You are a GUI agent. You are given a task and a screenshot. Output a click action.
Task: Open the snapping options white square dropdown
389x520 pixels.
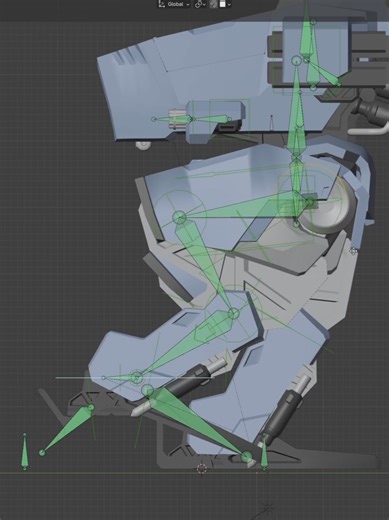tap(225, 4)
